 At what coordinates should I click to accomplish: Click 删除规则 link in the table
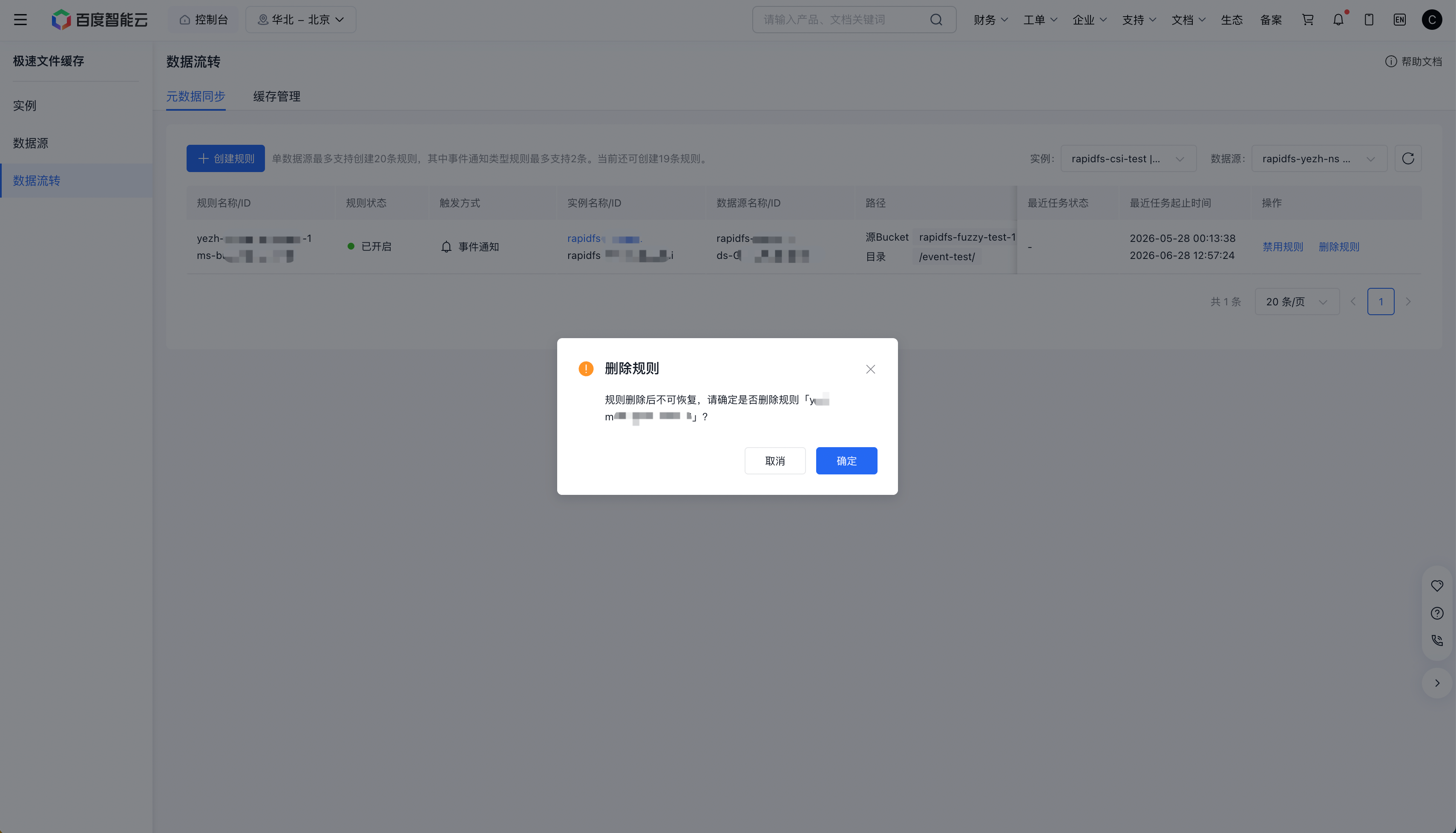[x=1339, y=247]
